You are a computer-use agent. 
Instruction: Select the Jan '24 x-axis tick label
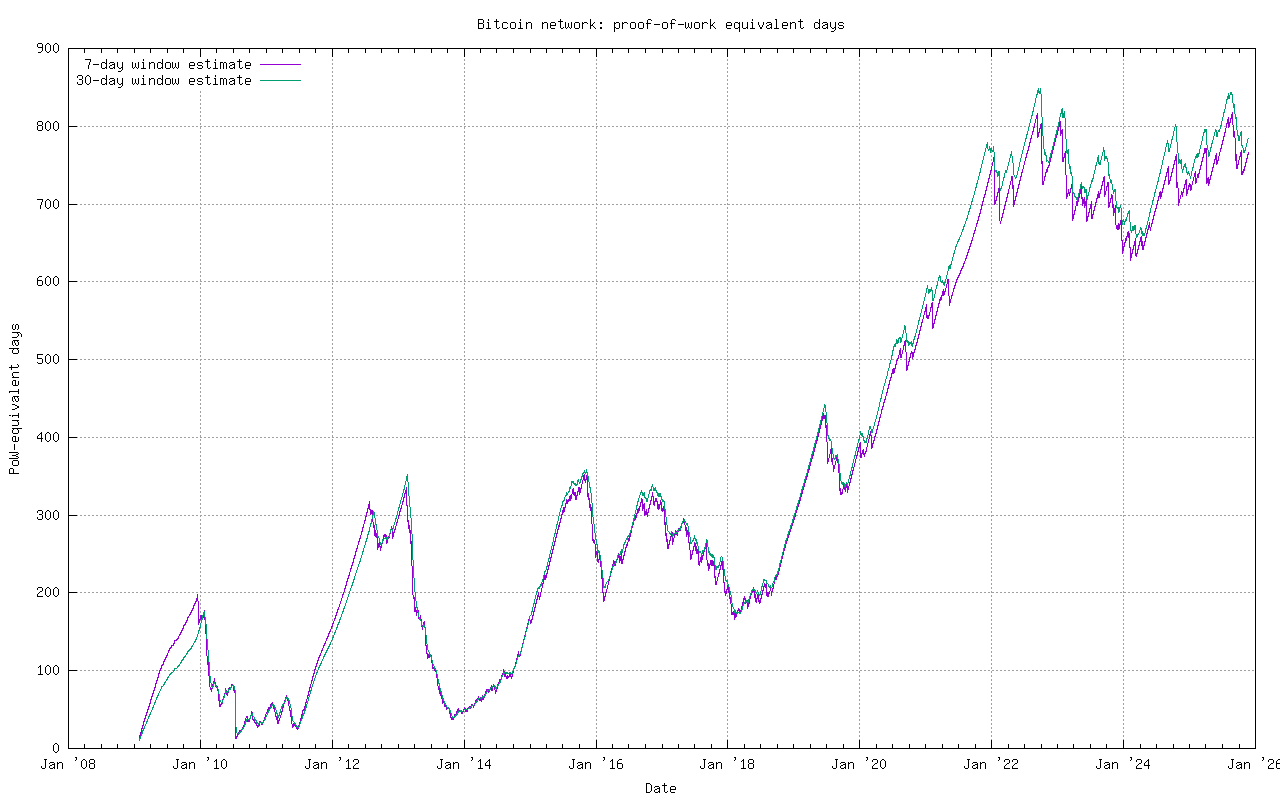1123,765
